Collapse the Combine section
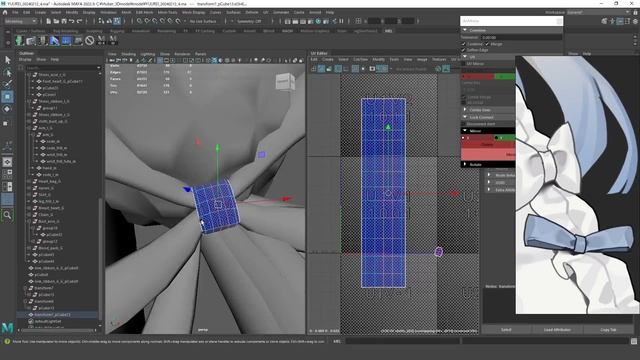 pos(464,30)
